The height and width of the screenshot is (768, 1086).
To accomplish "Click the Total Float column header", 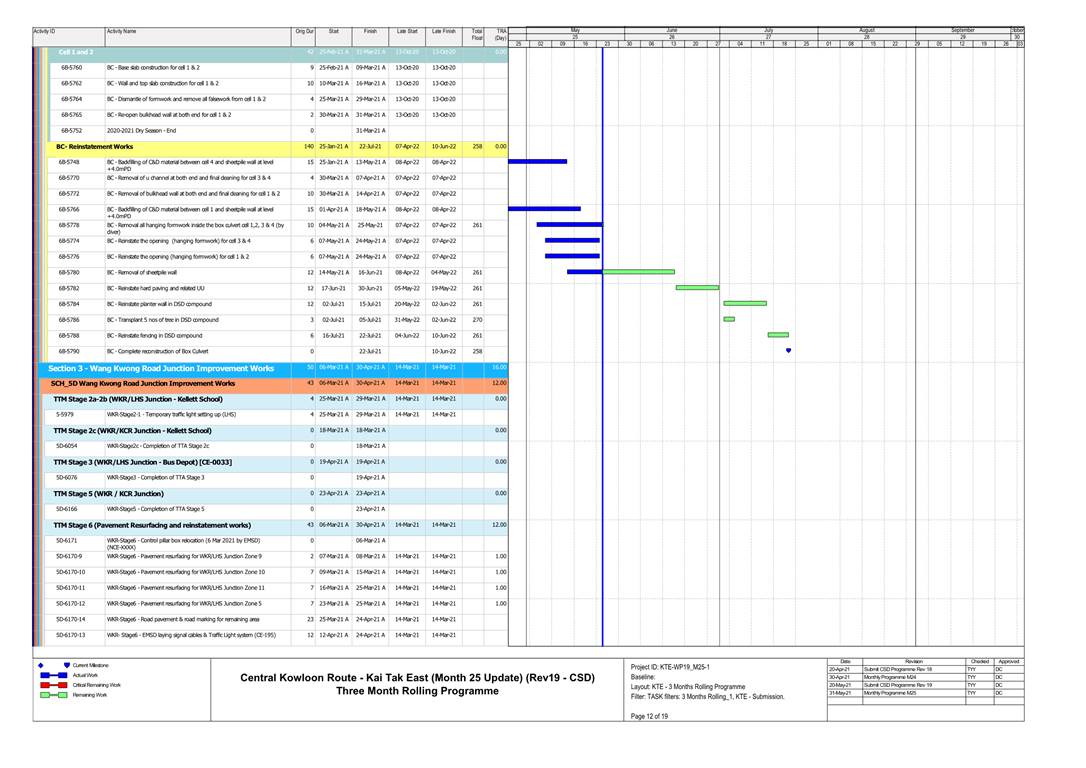I will (x=477, y=35).
